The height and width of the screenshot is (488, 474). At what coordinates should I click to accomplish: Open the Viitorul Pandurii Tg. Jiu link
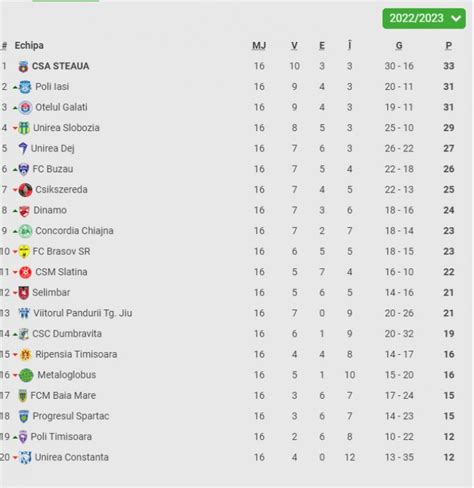tap(83, 313)
